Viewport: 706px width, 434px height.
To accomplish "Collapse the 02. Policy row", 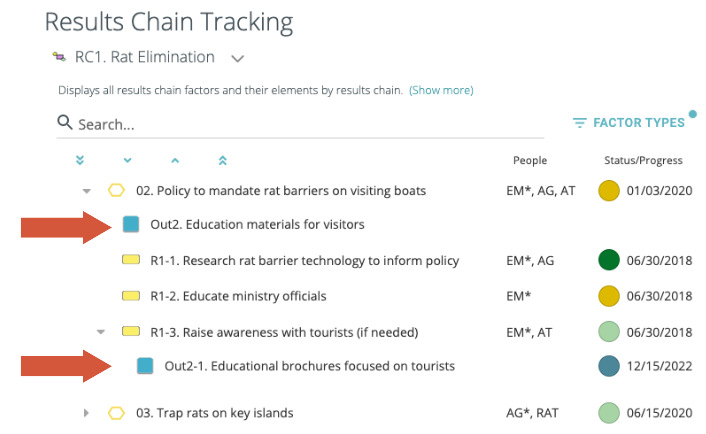I will click(87, 190).
